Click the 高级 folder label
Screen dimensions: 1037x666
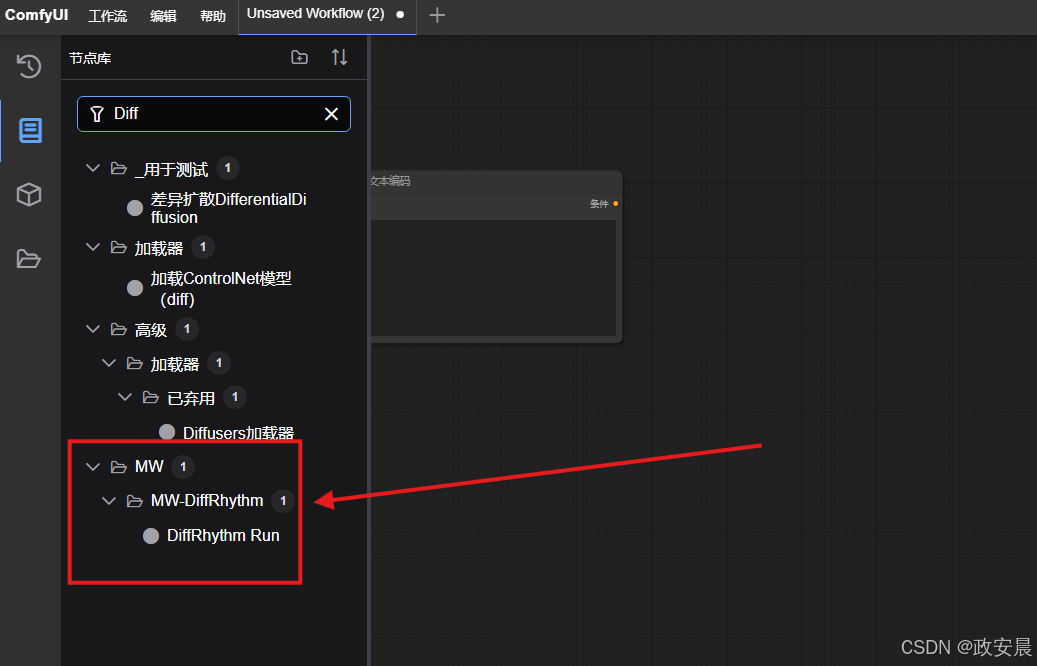tap(151, 329)
